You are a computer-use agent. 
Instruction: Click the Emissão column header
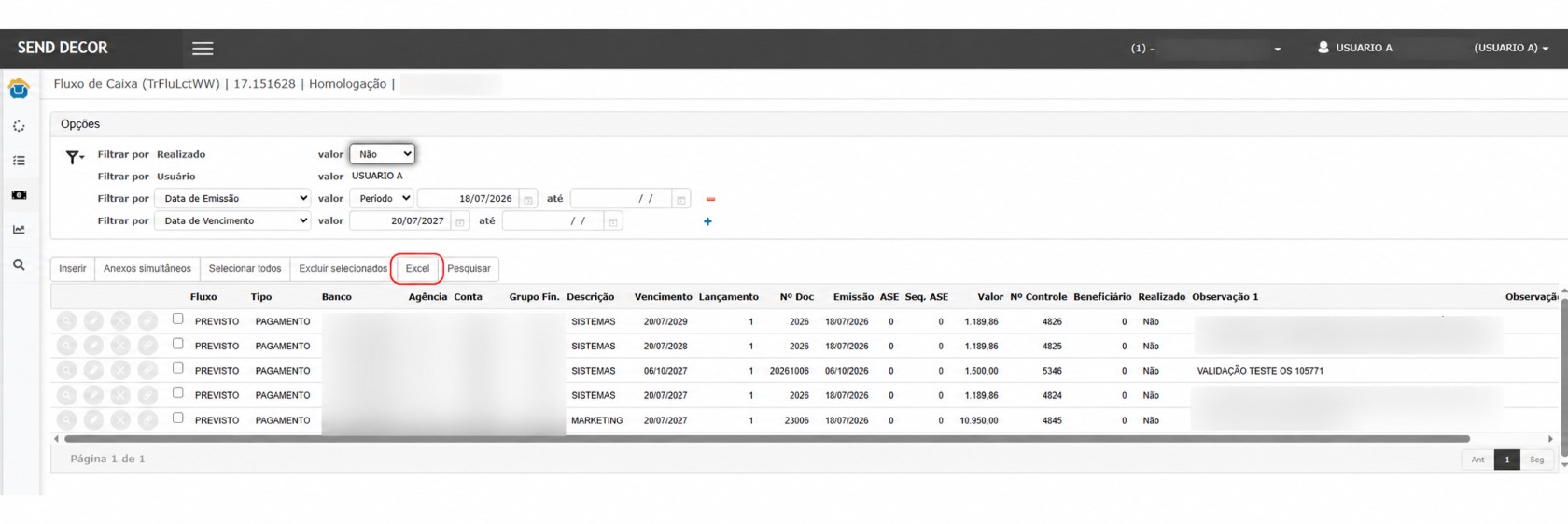(853, 297)
